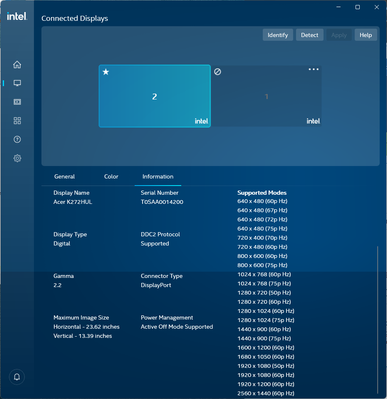Open the Support question mark icon
The width and height of the screenshot is (387, 399).
coord(17,139)
